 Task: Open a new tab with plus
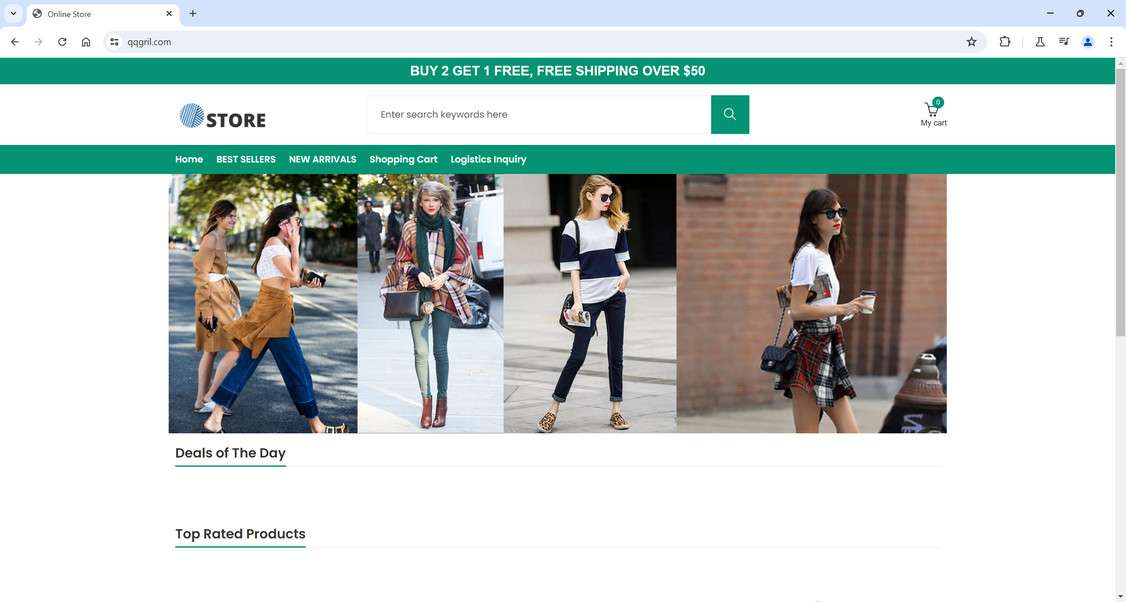192,14
